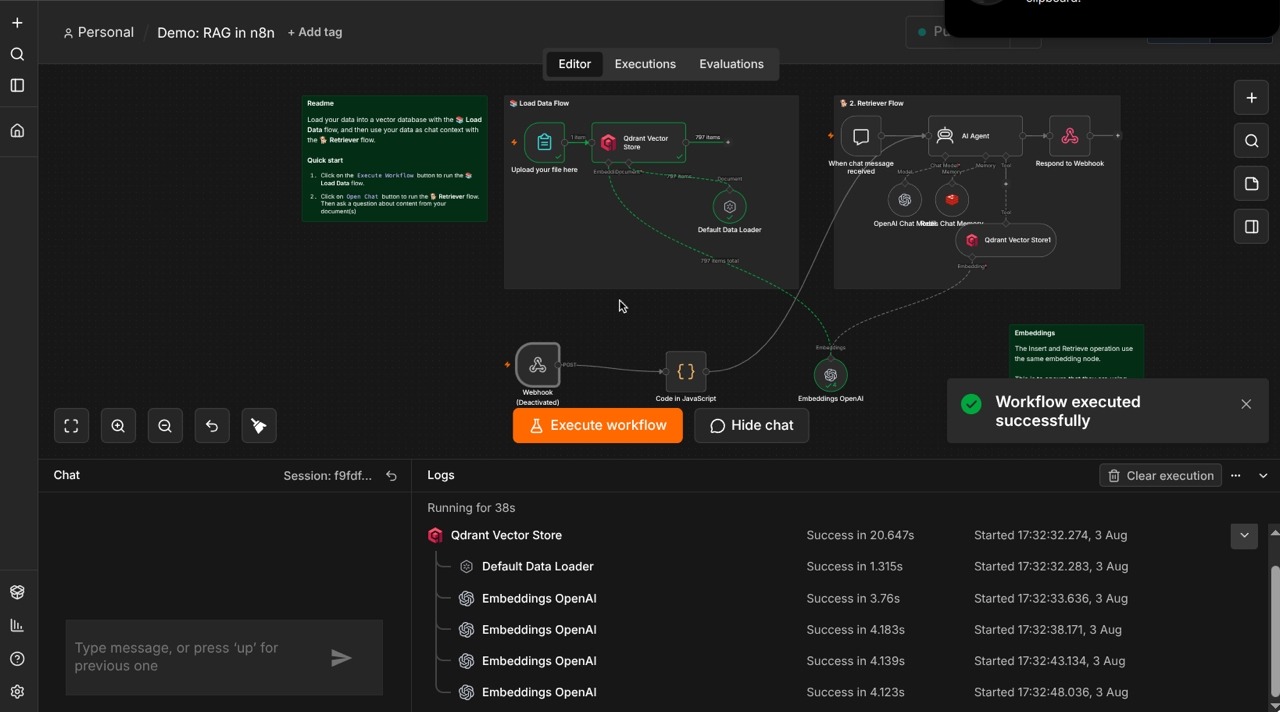Tidy up the workflow with broom icon
Viewport: 1280px width, 712px height.
[259, 426]
